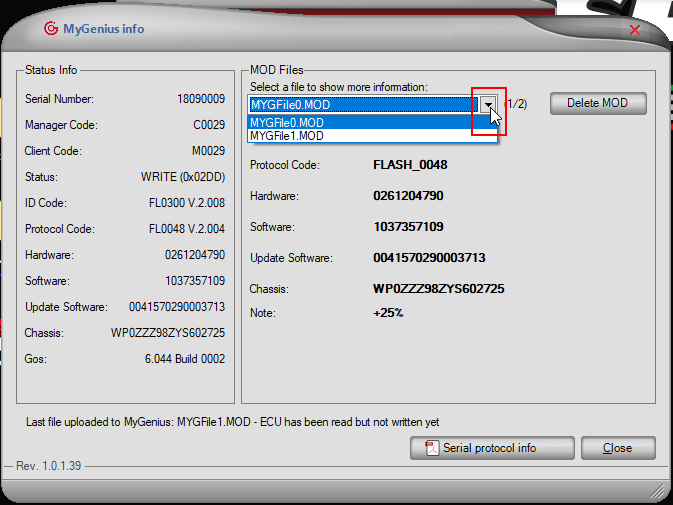Click the (1/2) file counter label
Screen dimensions: 673x505
click(516, 104)
